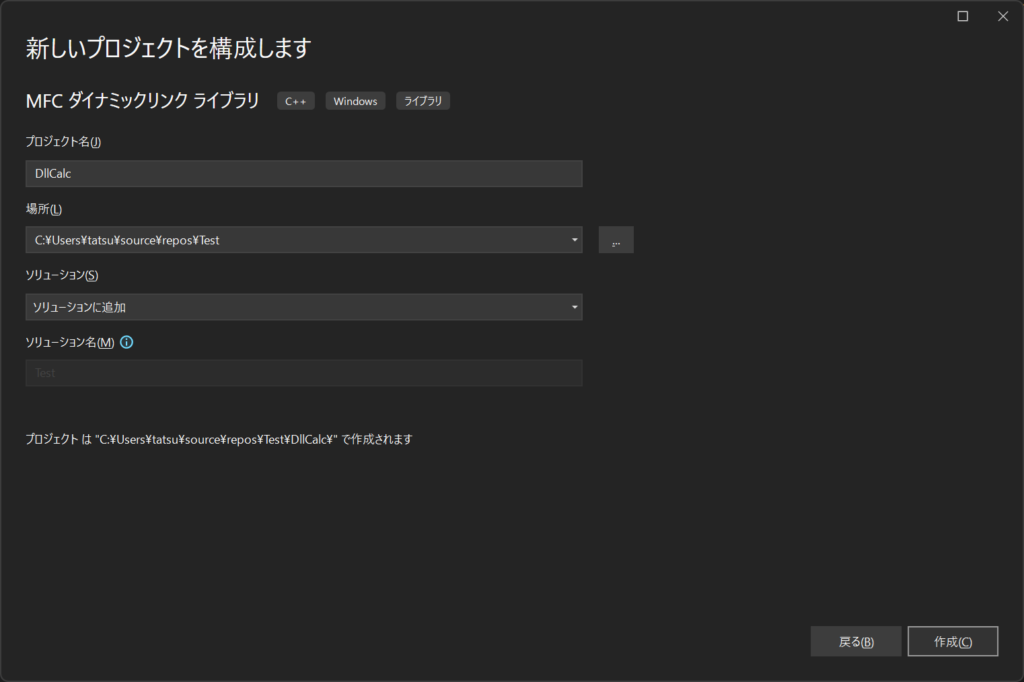The width and height of the screenshot is (1024, 682).
Task: Close the new project dialog
Action: coord(1002,16)
